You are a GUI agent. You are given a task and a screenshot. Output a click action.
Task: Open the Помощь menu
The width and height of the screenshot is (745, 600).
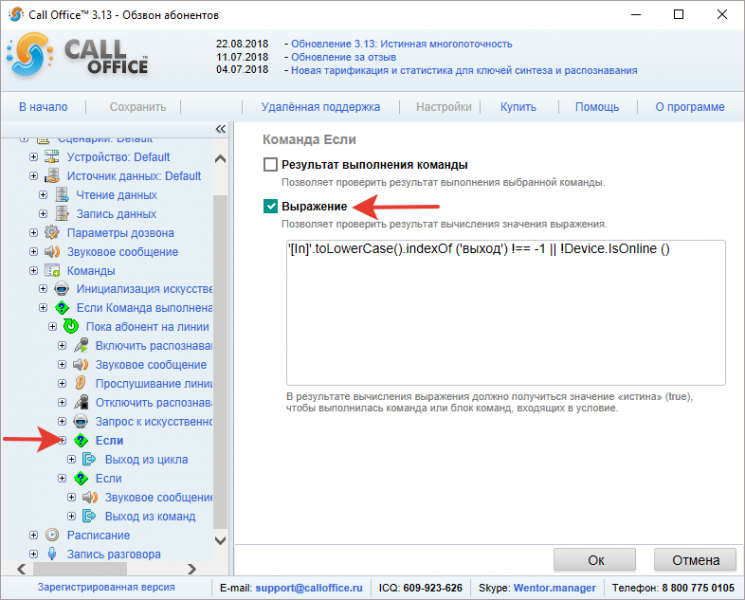pyautogui.click(x=597, y=107)
